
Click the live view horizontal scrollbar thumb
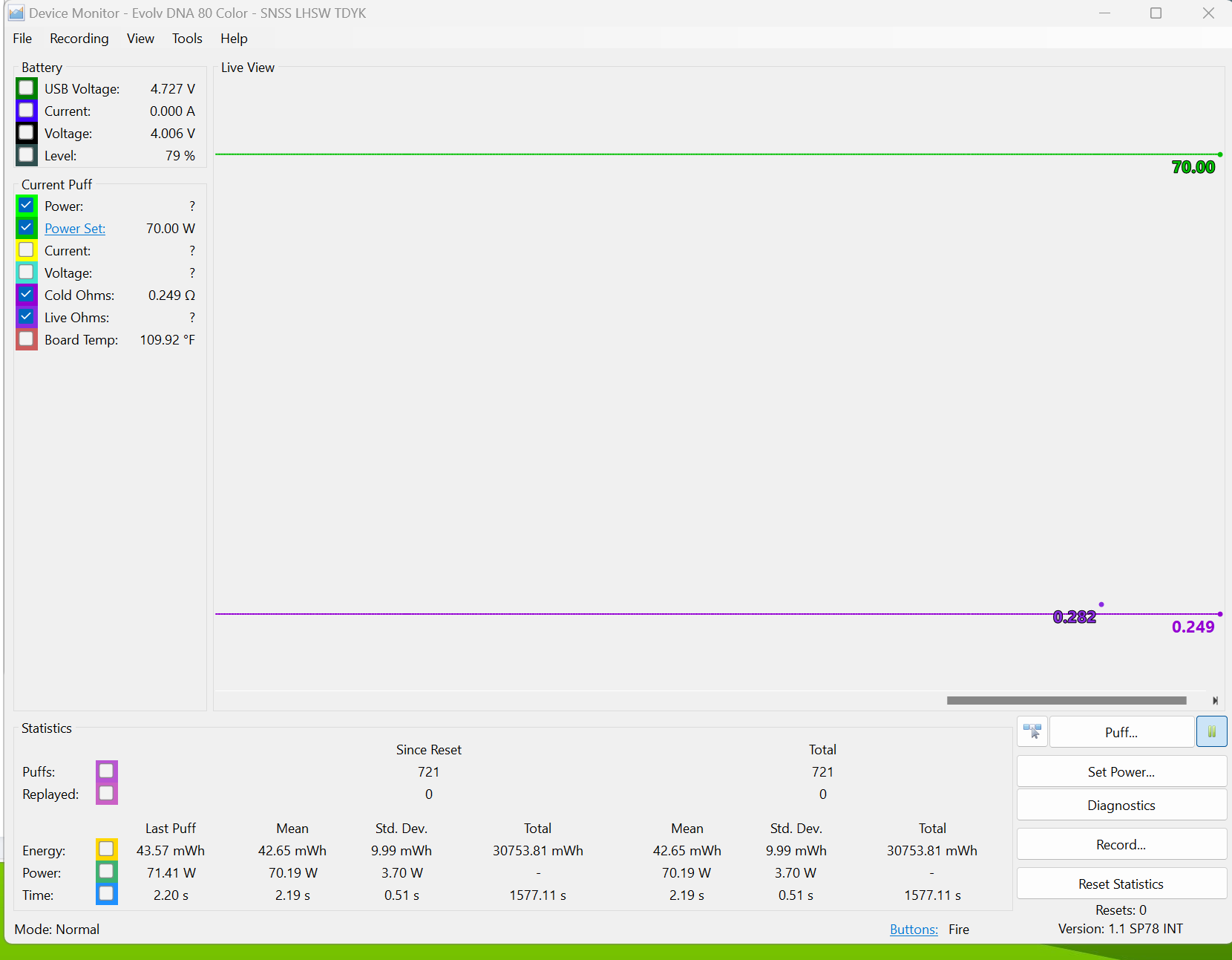(x=1066, y=701)
